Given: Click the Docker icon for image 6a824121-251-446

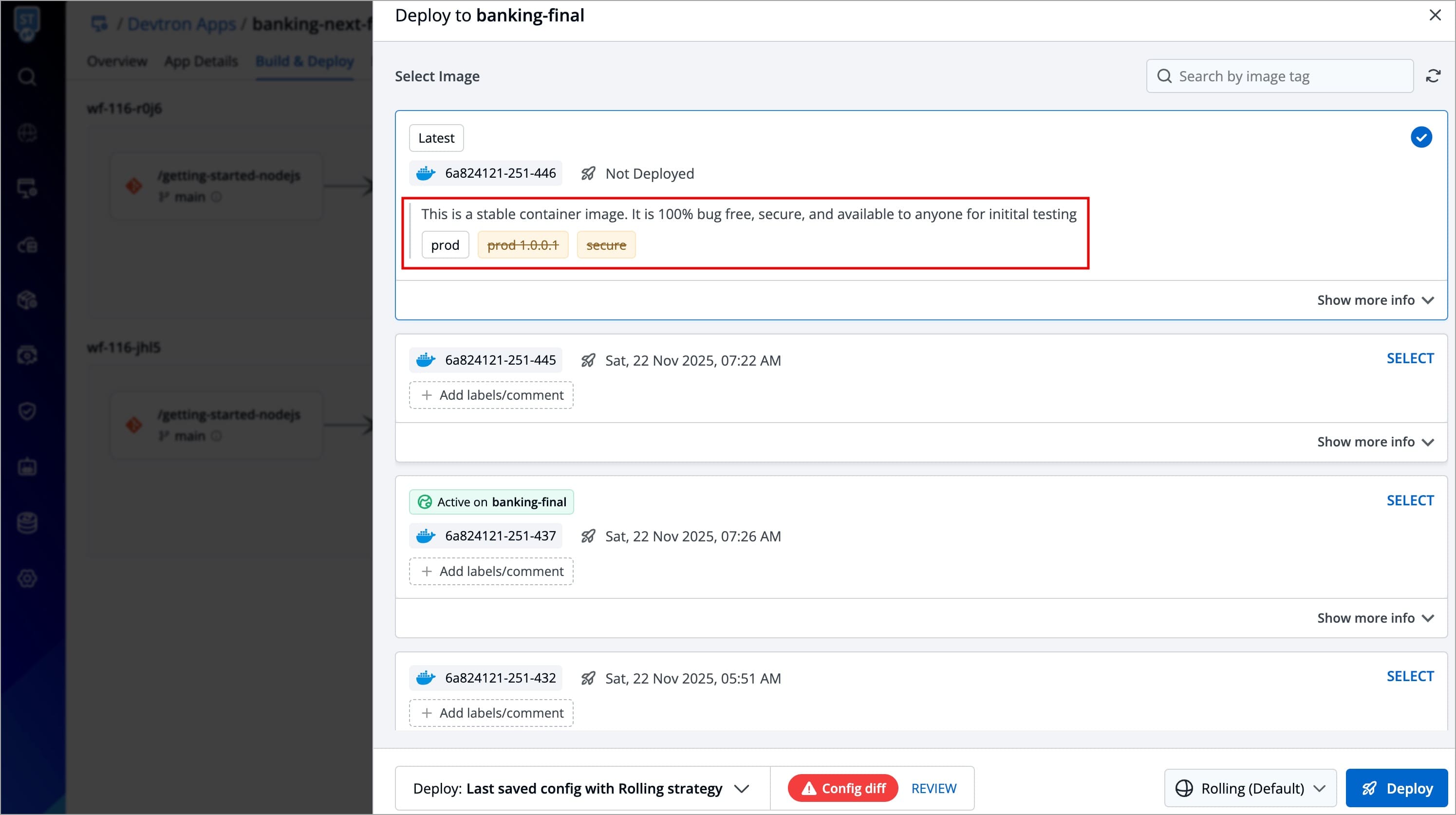Looking at the screenshot, I should [x=426, y=173].
